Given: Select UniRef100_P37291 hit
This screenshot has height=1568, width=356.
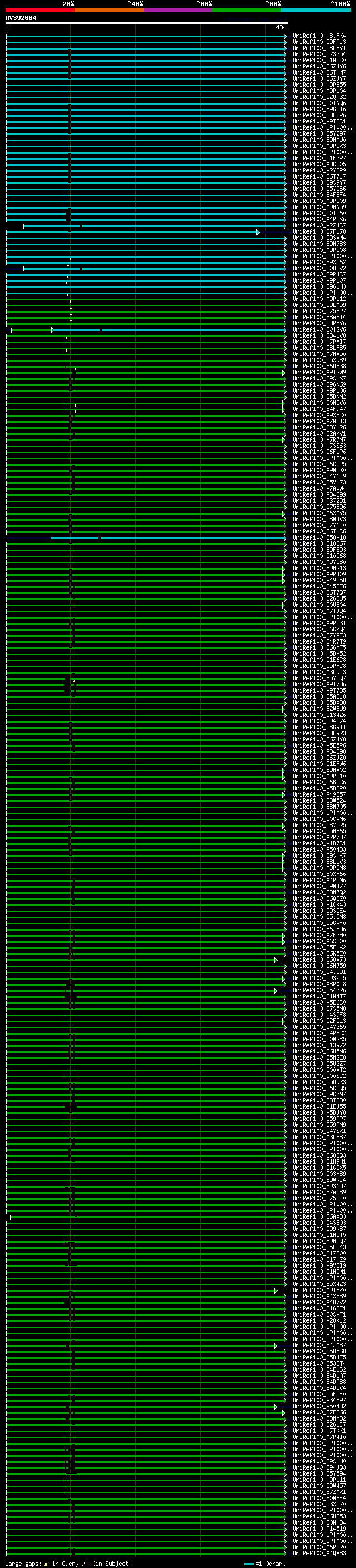Looking at the screenshot, I should click(x=319, y=501).
